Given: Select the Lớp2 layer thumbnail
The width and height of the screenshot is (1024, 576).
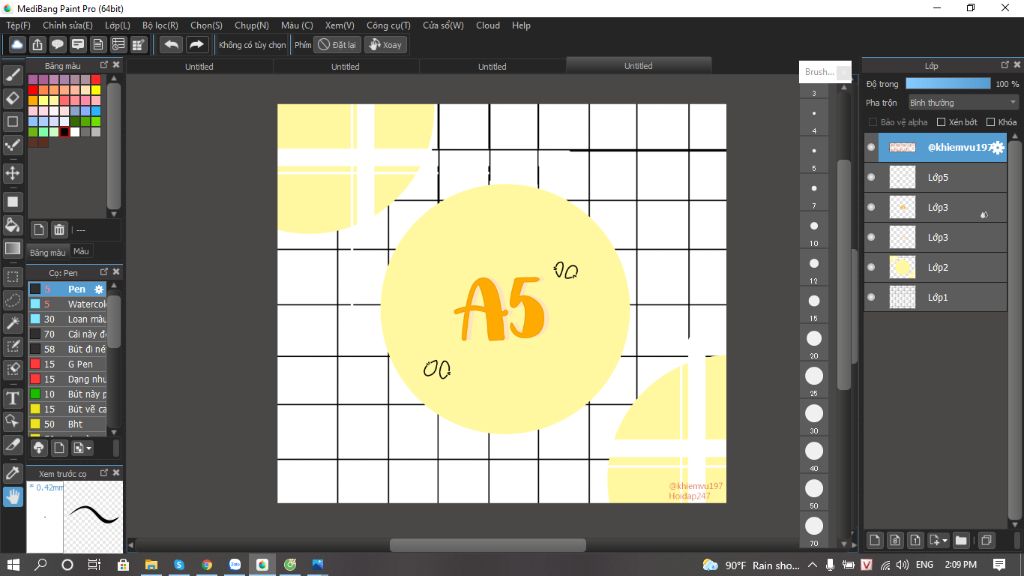Looking at the screenshot, I should click(903, 267).
